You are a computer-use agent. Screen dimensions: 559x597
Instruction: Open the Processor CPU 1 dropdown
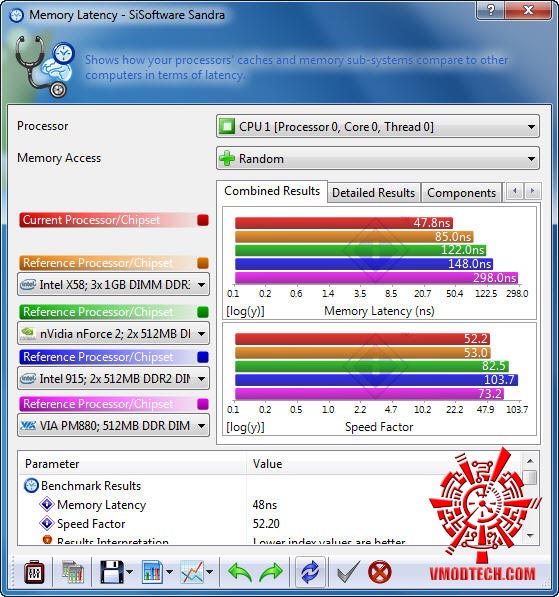pos(378,126)
